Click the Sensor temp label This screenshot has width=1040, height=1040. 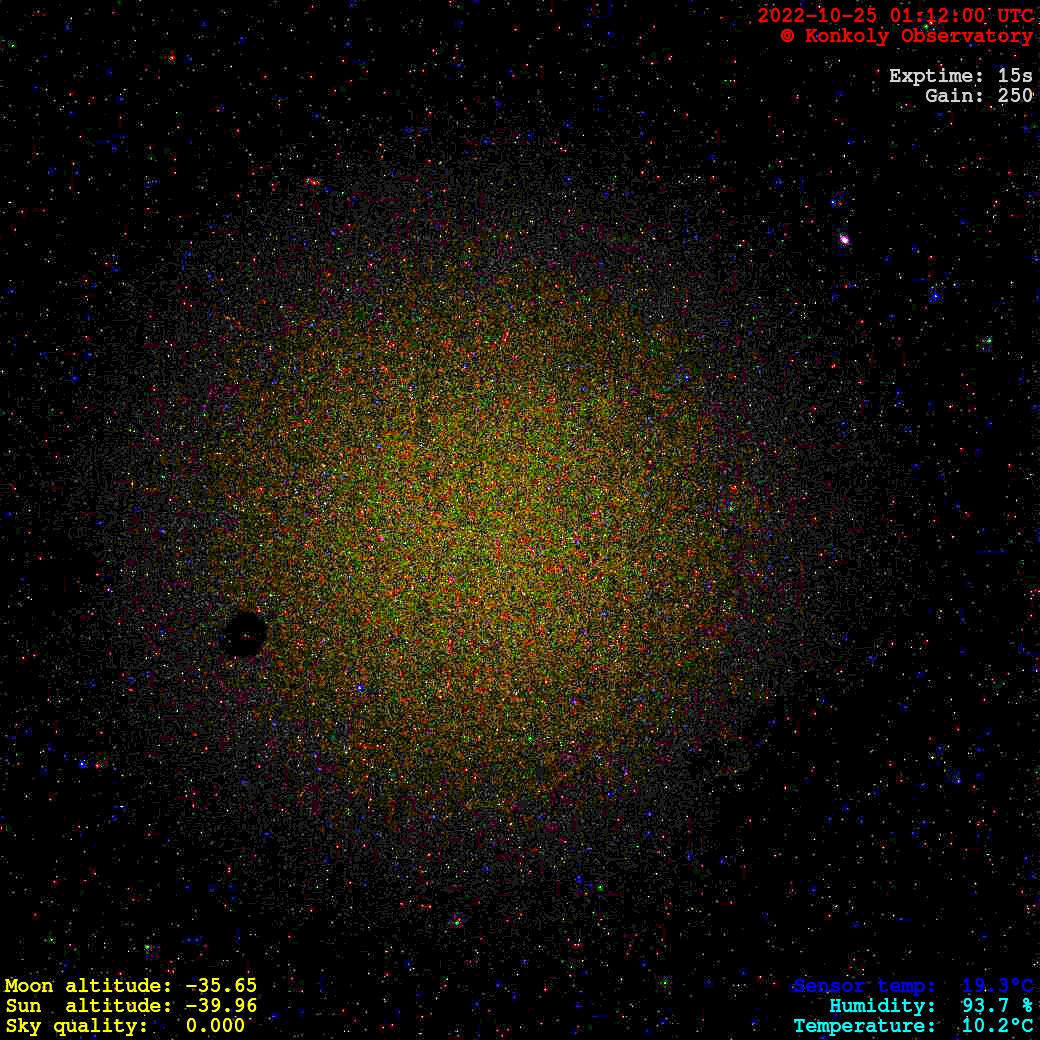[x=864, y=987]
